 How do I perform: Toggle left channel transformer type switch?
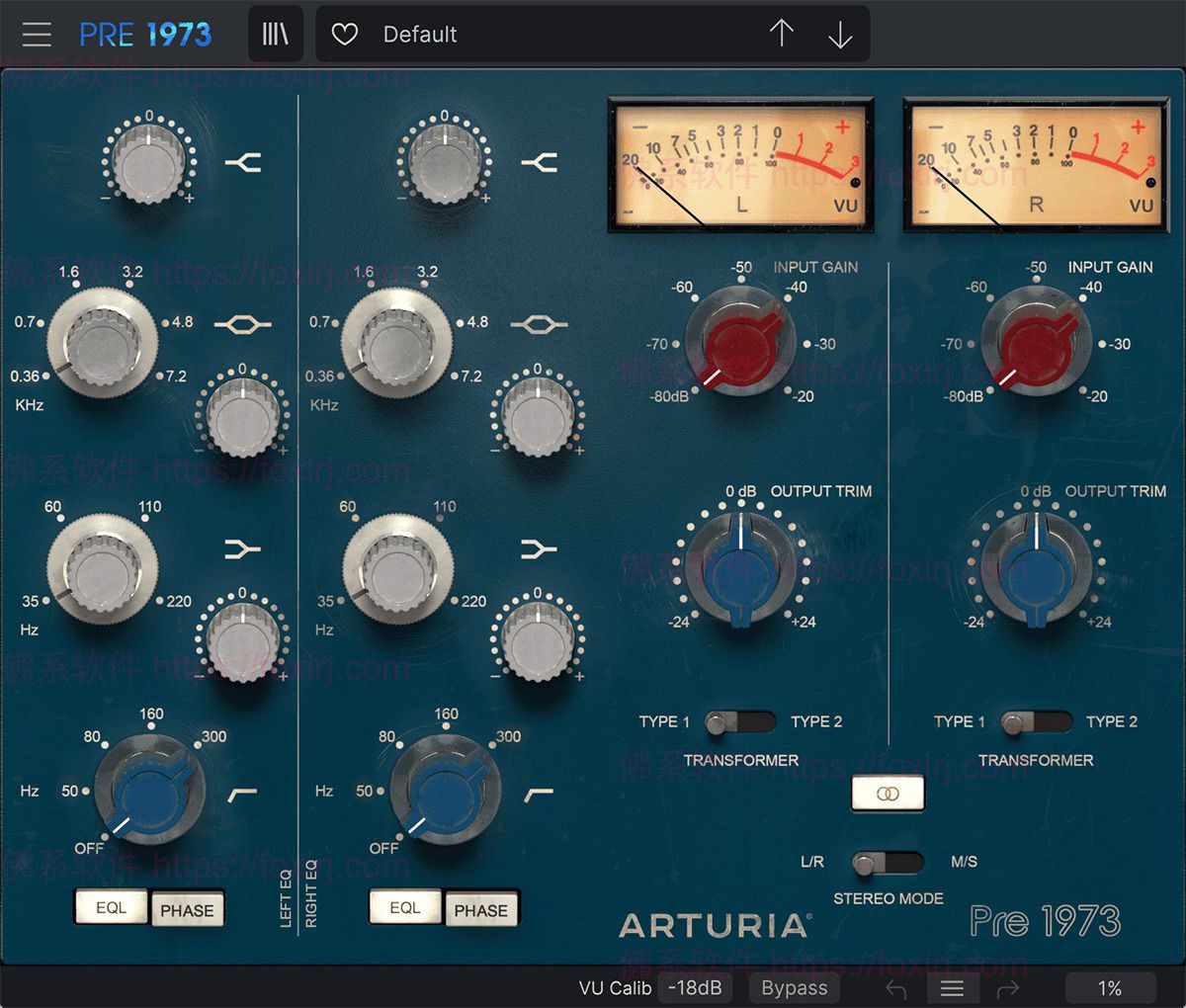point(739,722)
